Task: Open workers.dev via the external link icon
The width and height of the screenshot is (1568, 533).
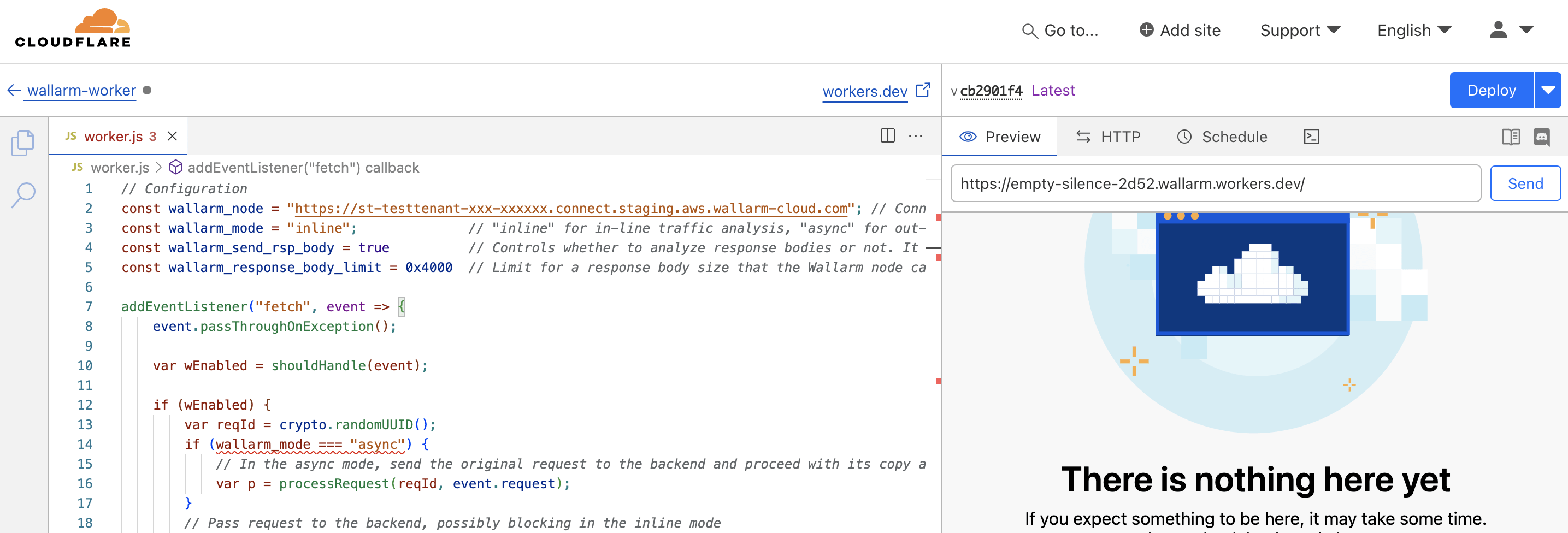Action: pyautogui.click(x=923, y=90)
